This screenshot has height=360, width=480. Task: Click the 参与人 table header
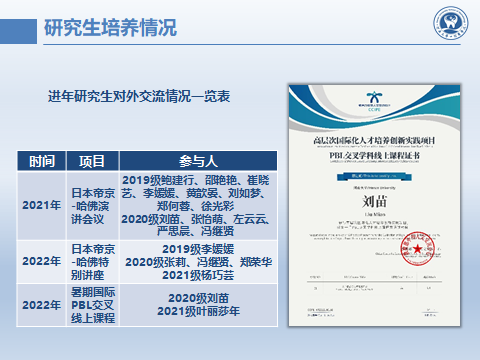(x=198, y=161)
